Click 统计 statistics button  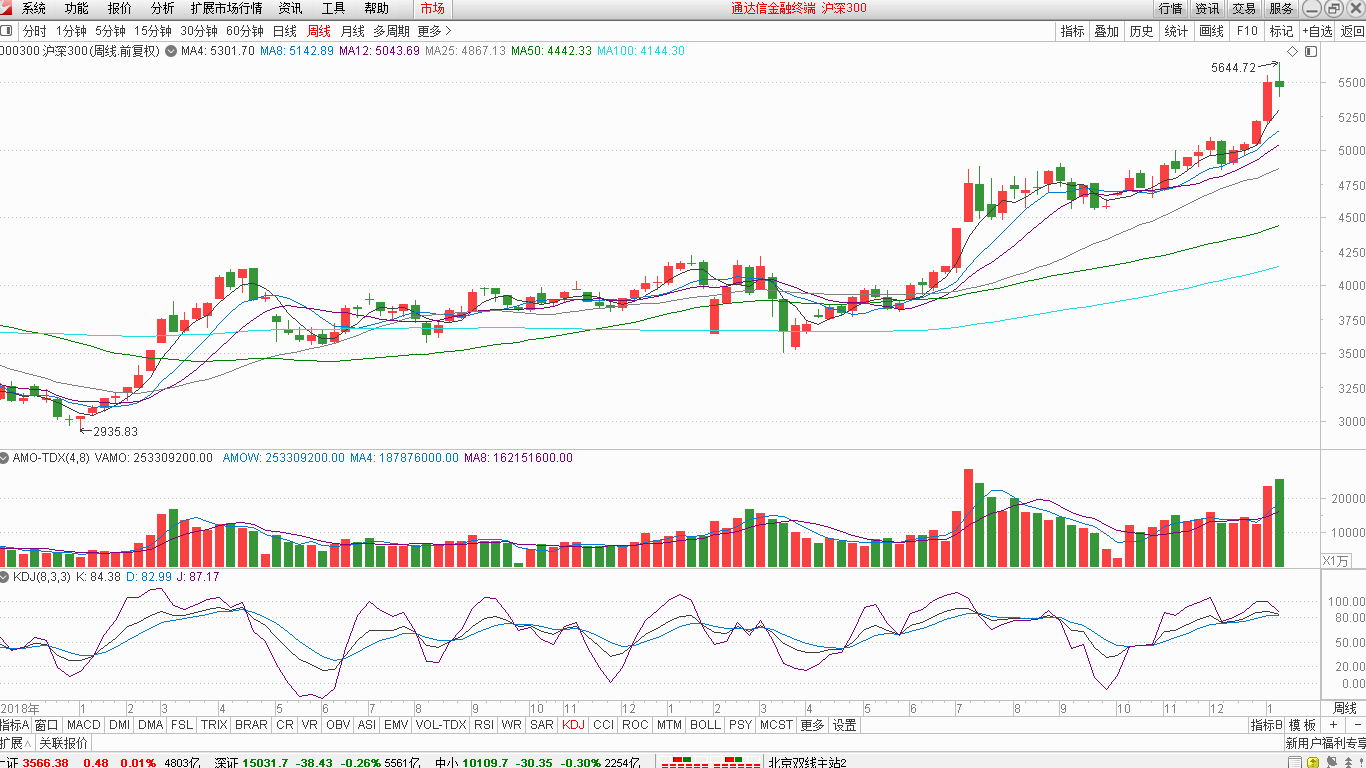click(x=1176, y=31)
